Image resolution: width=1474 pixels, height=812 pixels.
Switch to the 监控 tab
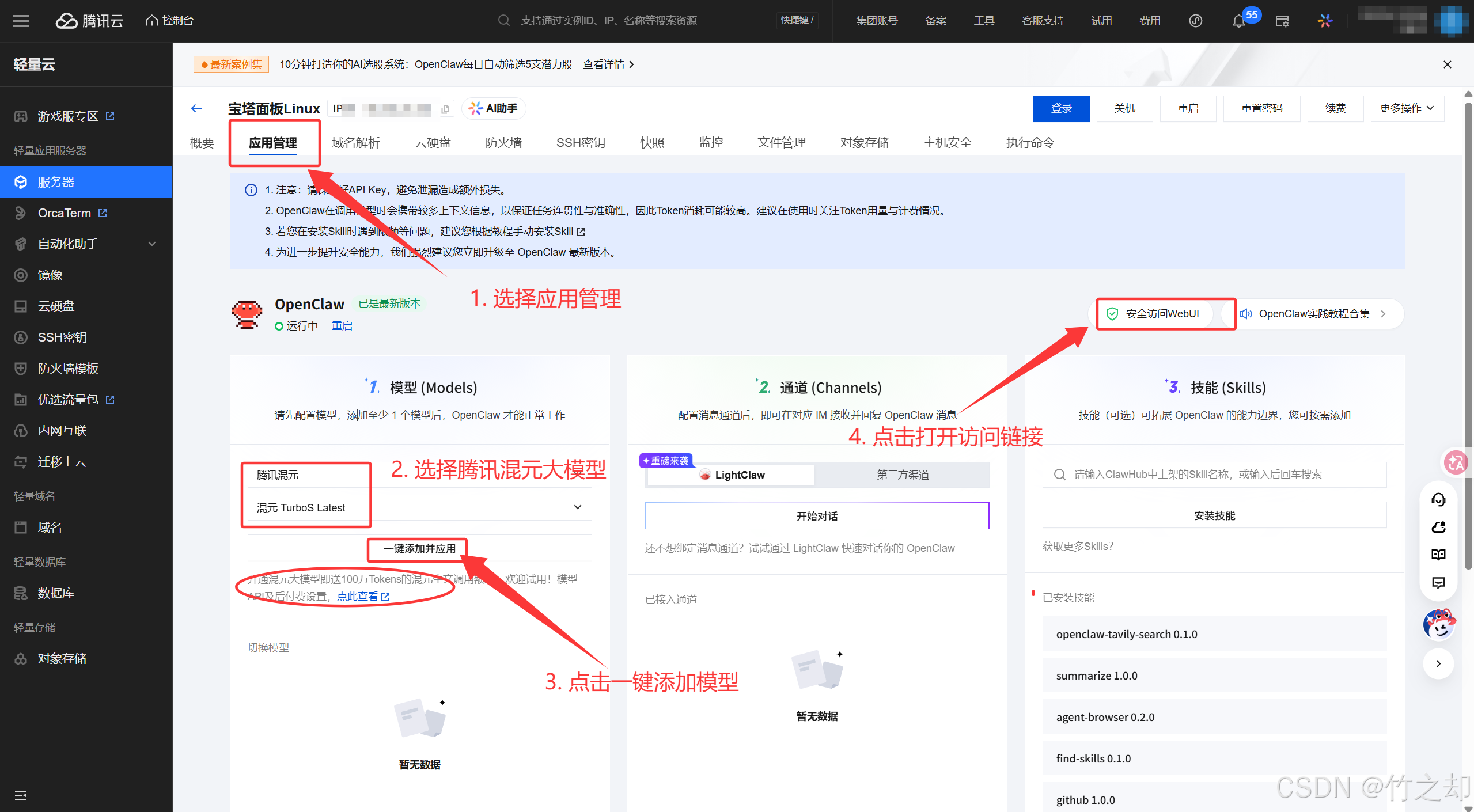710,142
